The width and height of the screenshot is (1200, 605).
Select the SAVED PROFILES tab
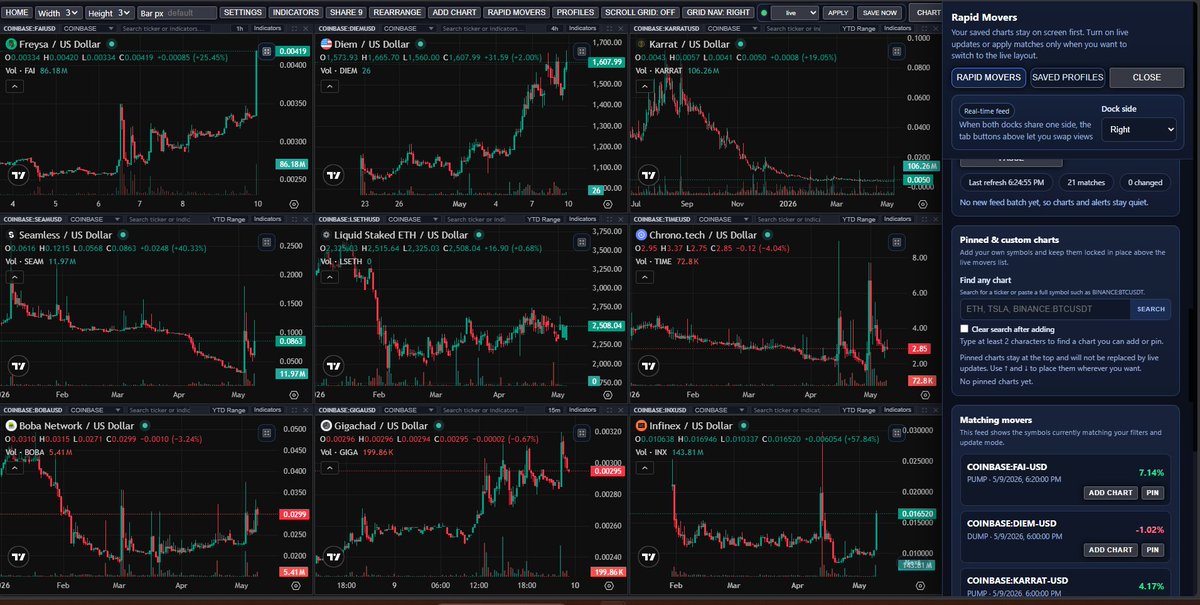(1067, 77)
